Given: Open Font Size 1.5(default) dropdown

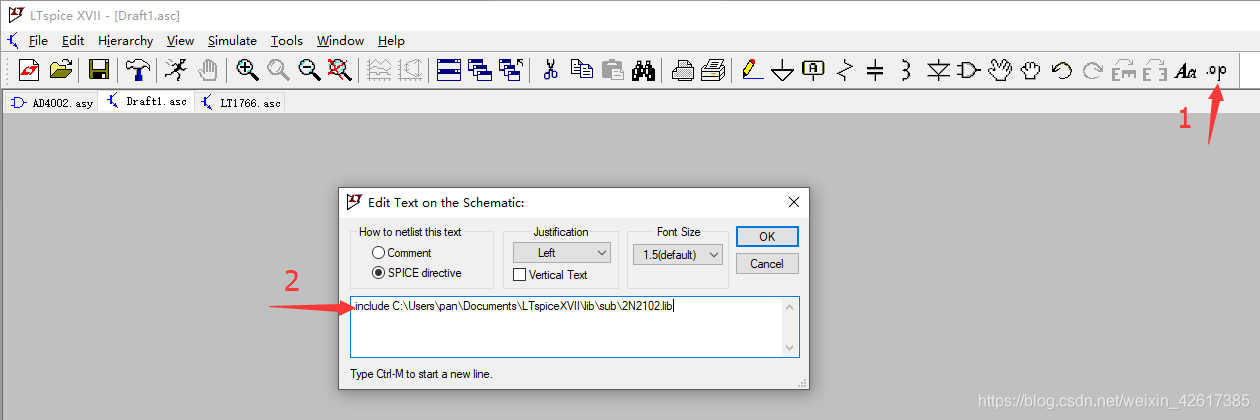Looking at the screenshot, I should [x=677, y=255].
